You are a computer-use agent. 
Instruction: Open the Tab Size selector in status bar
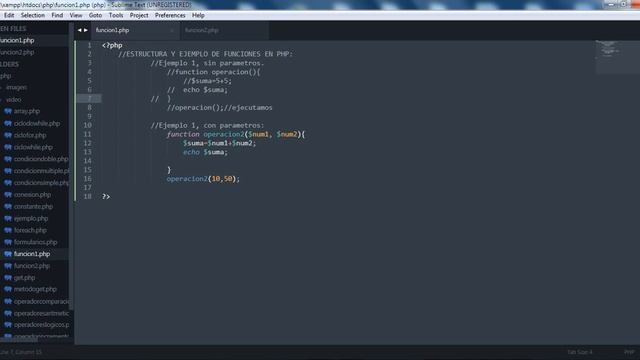(580, 352)
